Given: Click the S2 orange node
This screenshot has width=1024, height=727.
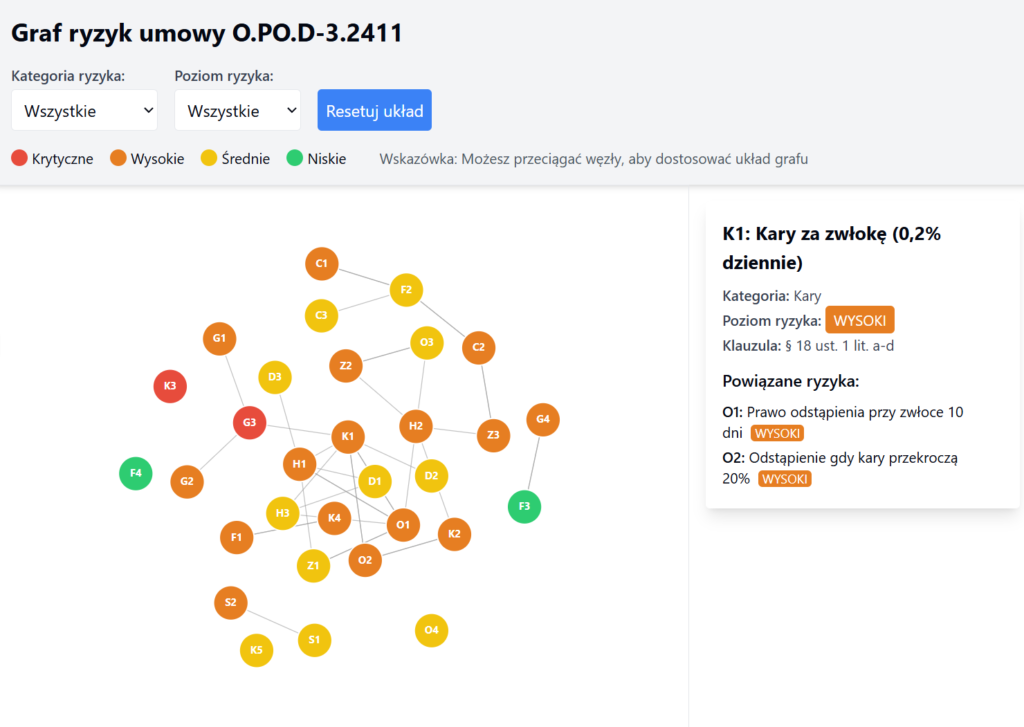Looking at the screenshot, I should point(231,603).
